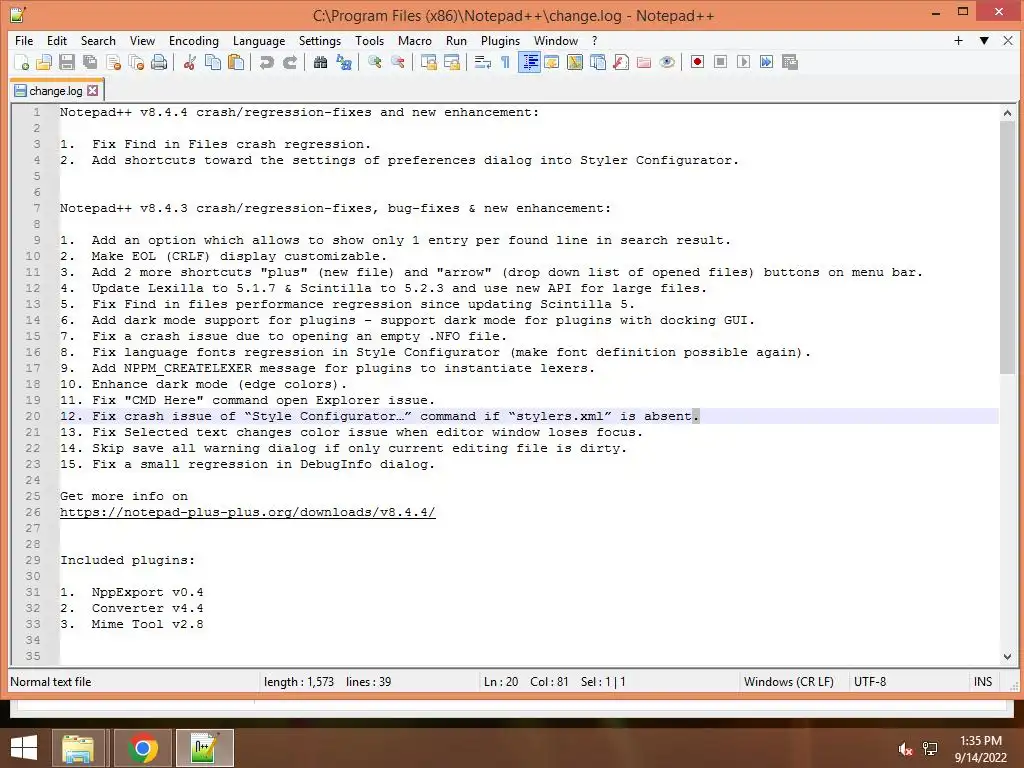Click the Zoom In magnifier icon
Screen dimensions: 1024x768
374,62
